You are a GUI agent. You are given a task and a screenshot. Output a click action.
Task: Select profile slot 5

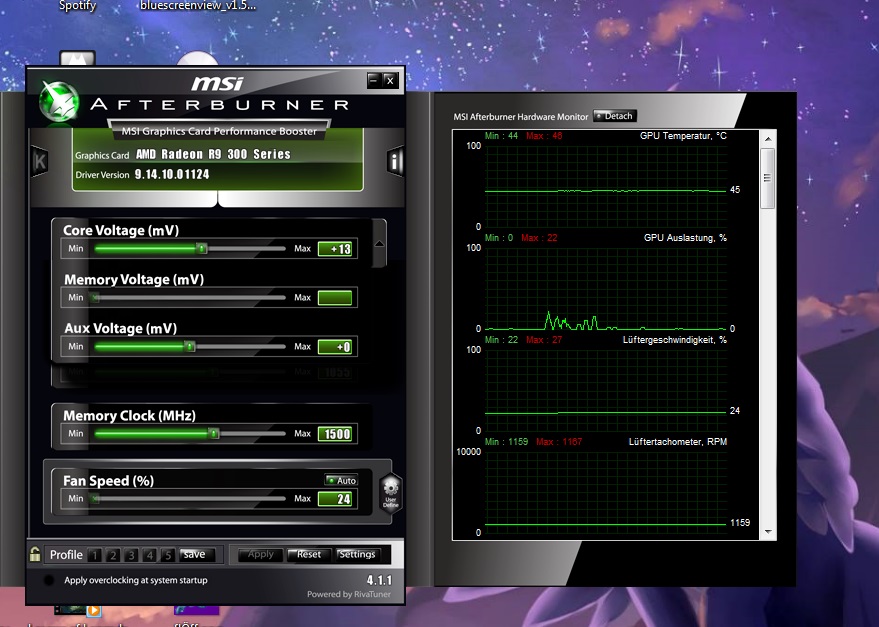tap(167, 555)
